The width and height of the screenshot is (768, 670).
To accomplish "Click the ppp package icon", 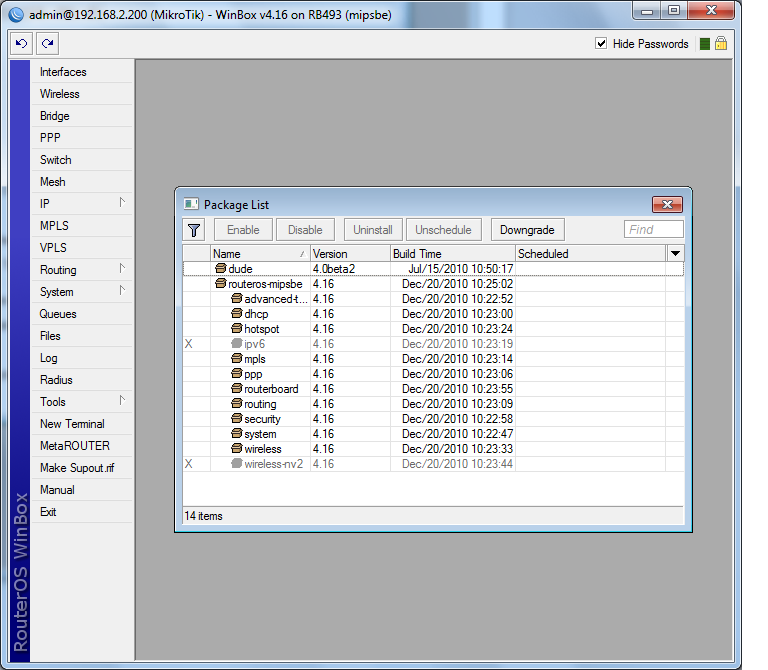I will click(x=237, y=374).
